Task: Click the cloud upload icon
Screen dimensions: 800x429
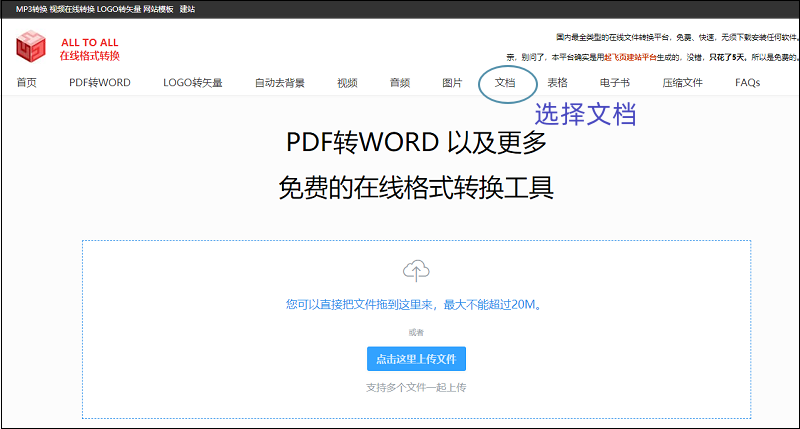Action: tap(416, 270)
